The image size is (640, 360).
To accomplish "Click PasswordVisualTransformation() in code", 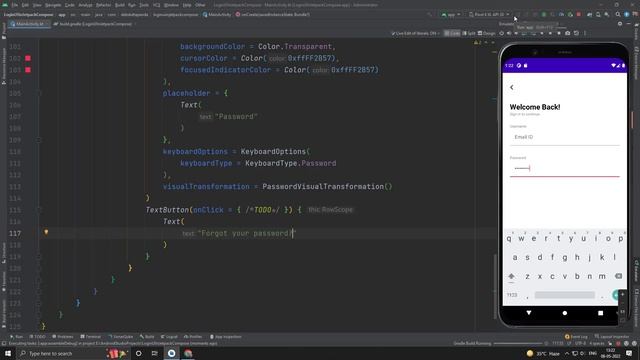I will pos(327,187).
